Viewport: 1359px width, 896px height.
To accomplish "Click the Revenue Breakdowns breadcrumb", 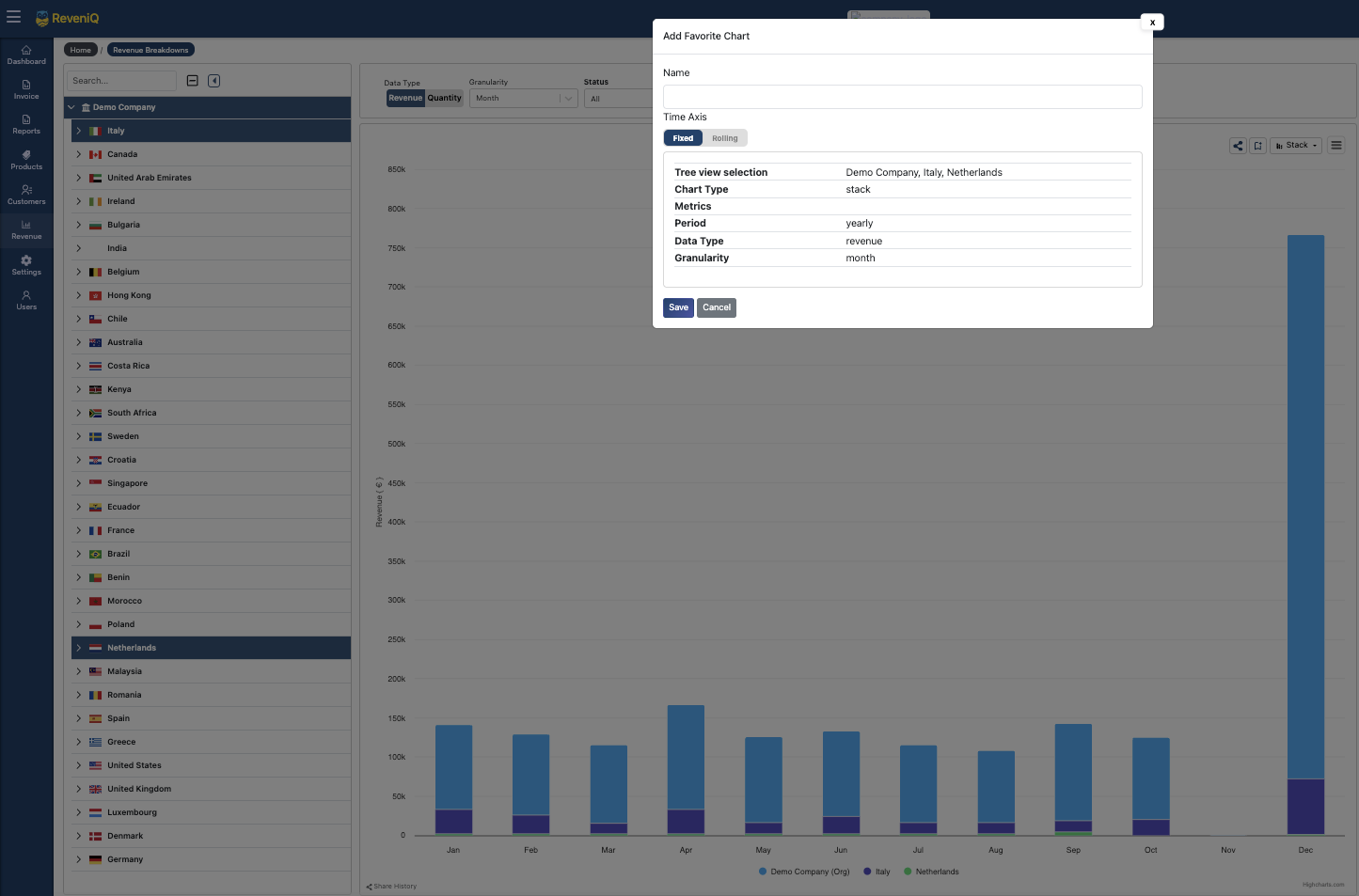I will click(x=150, y=50).
